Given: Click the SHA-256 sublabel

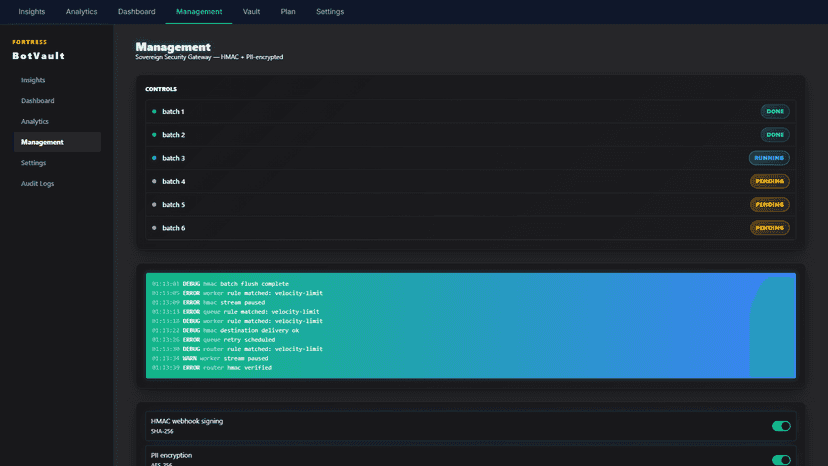Looking at the screenshot, I should click(x=162, y=431).
